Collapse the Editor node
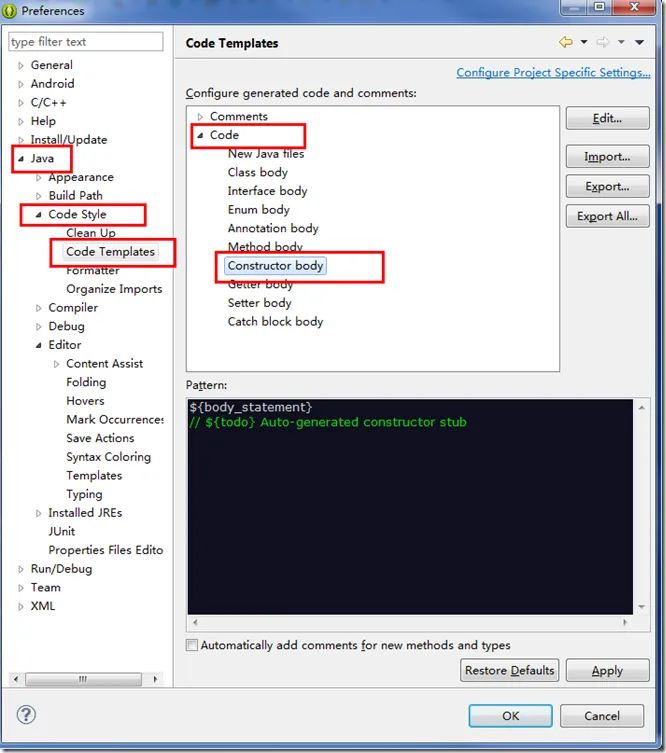The width and height of the screenshot is (666, 753). click(38, 345)
